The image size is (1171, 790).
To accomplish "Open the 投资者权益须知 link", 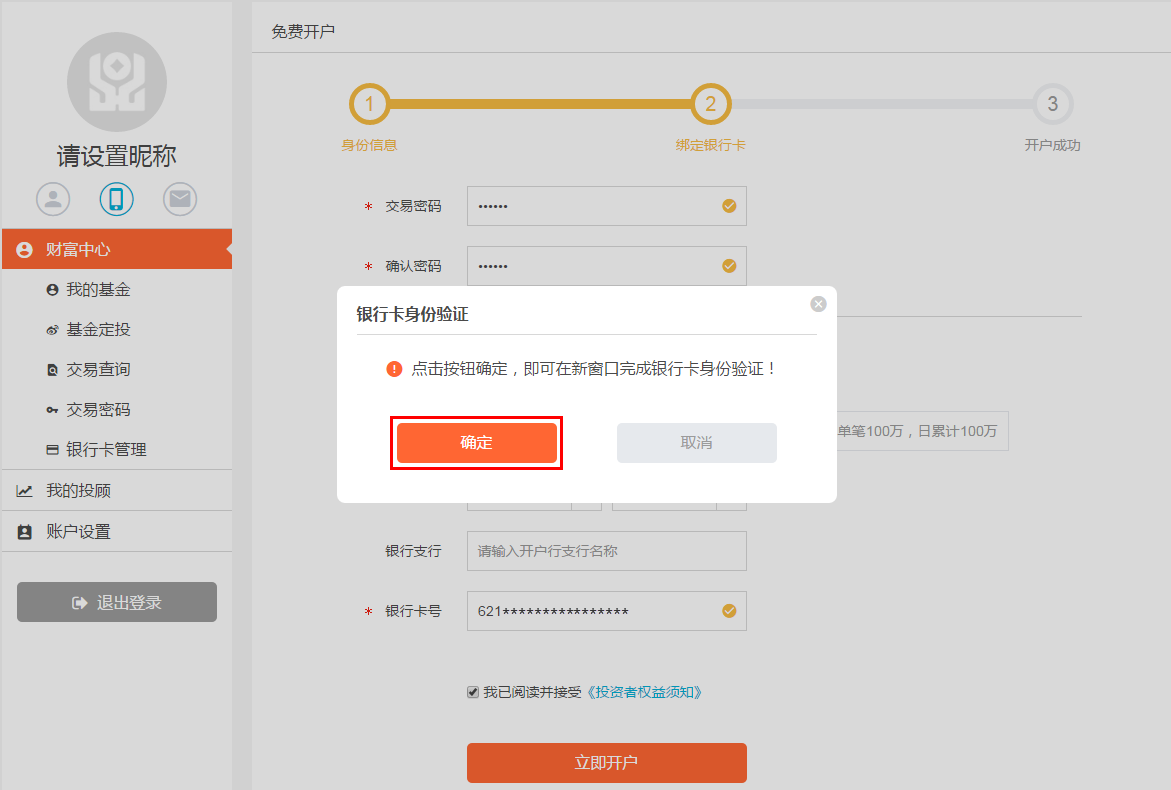I will pos(644,692).
